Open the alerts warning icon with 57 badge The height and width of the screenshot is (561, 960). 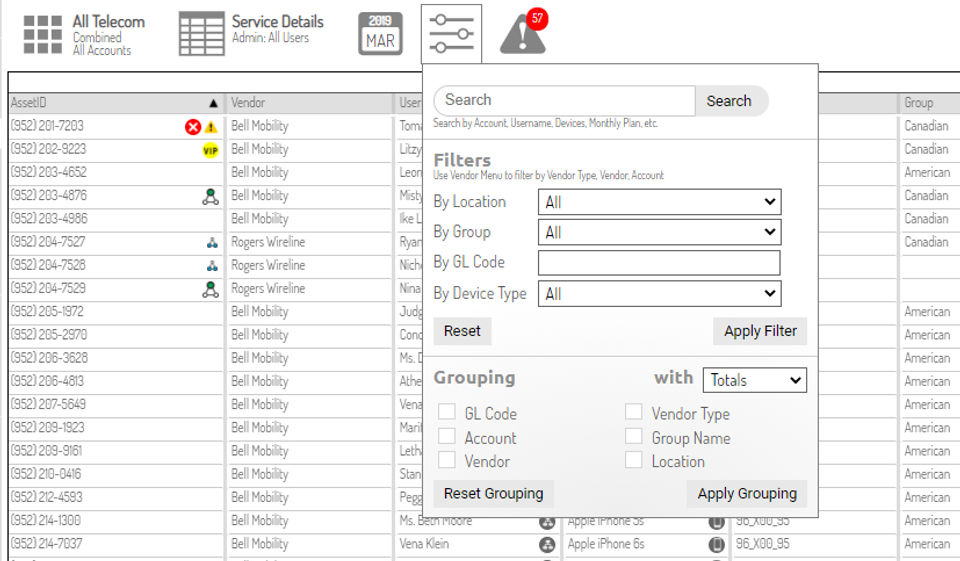coord(523,32)
